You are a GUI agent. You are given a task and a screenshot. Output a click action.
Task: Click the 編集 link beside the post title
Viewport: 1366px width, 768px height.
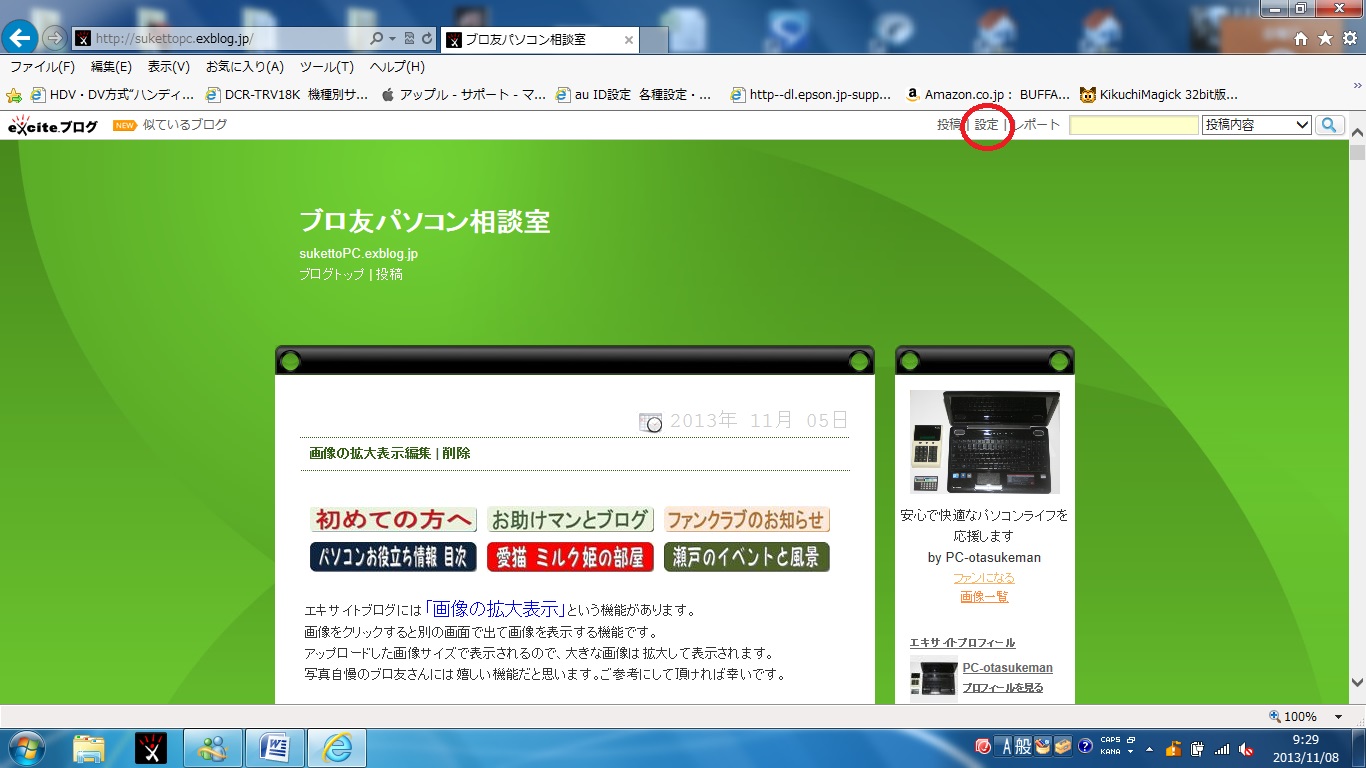click(x=419, y=453)
